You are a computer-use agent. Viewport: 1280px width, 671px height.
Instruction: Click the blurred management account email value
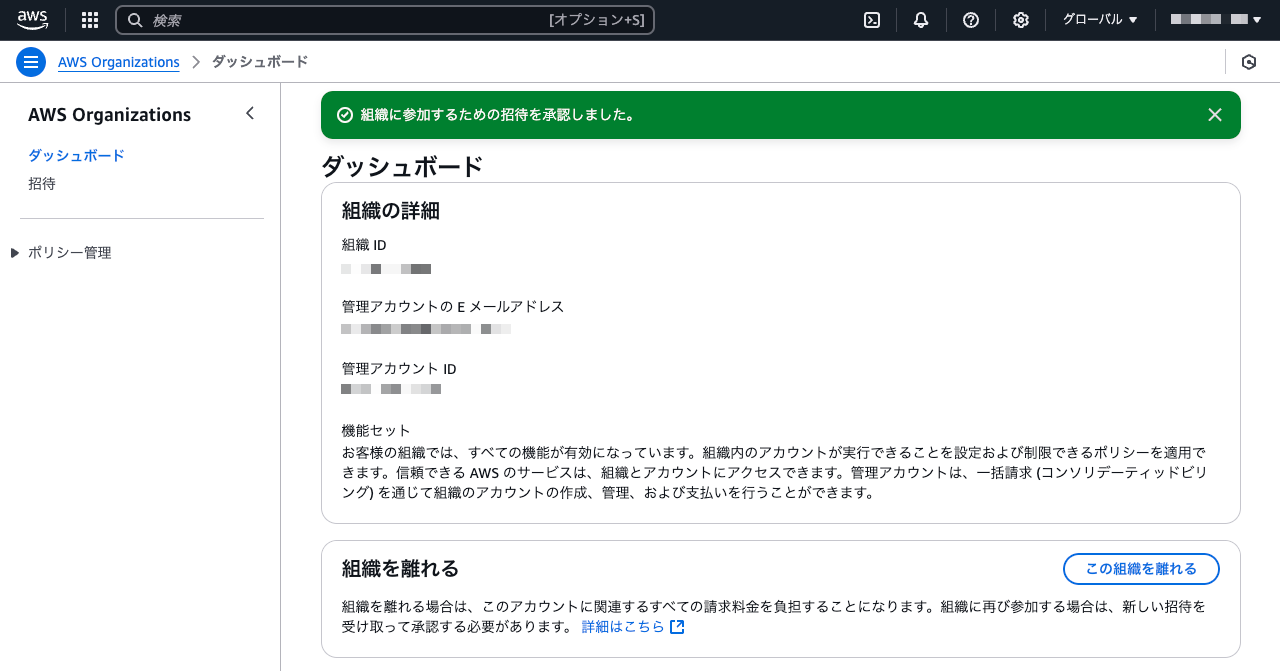tap(426, 329)
